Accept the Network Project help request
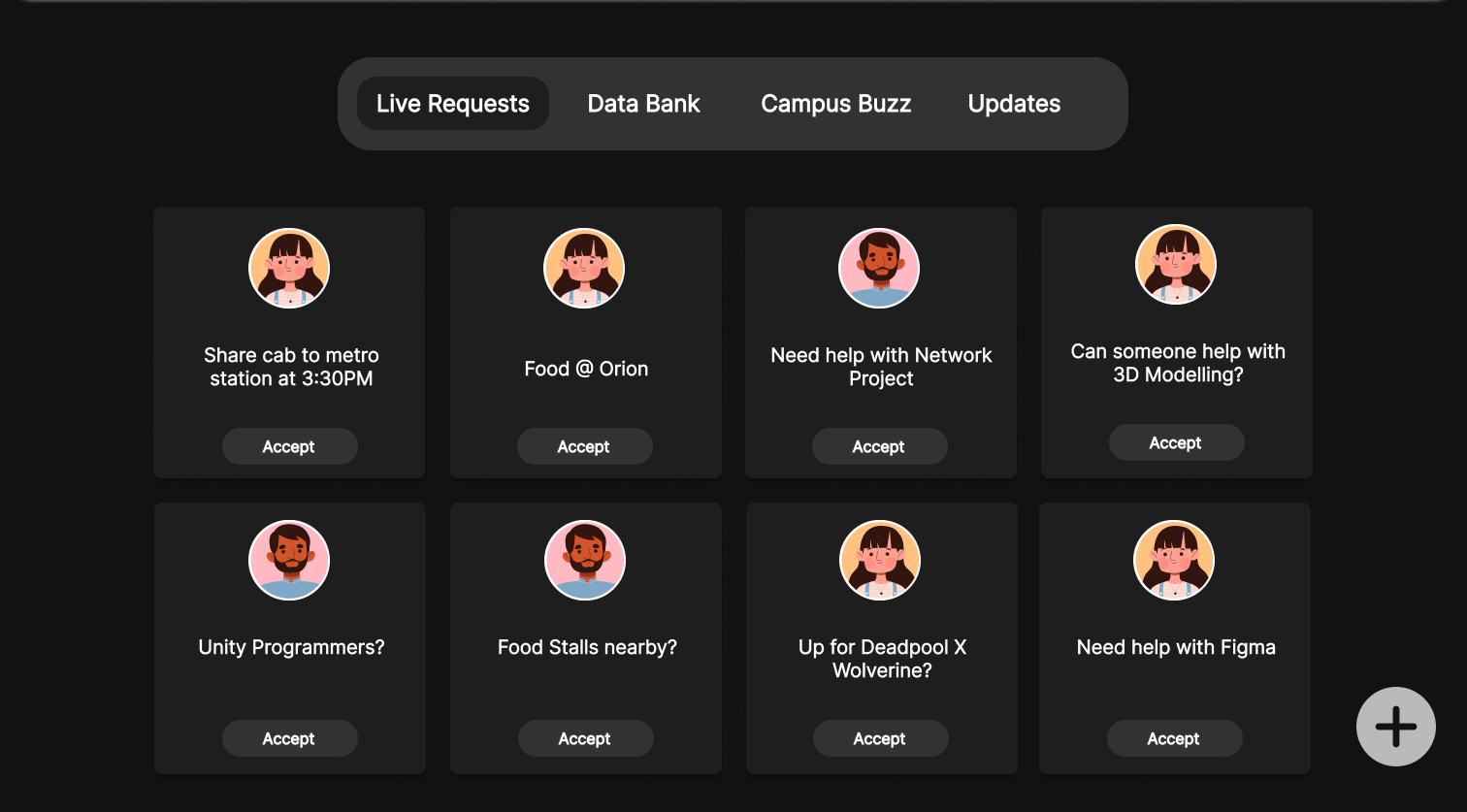The image size is (1467, 812). 879,446
